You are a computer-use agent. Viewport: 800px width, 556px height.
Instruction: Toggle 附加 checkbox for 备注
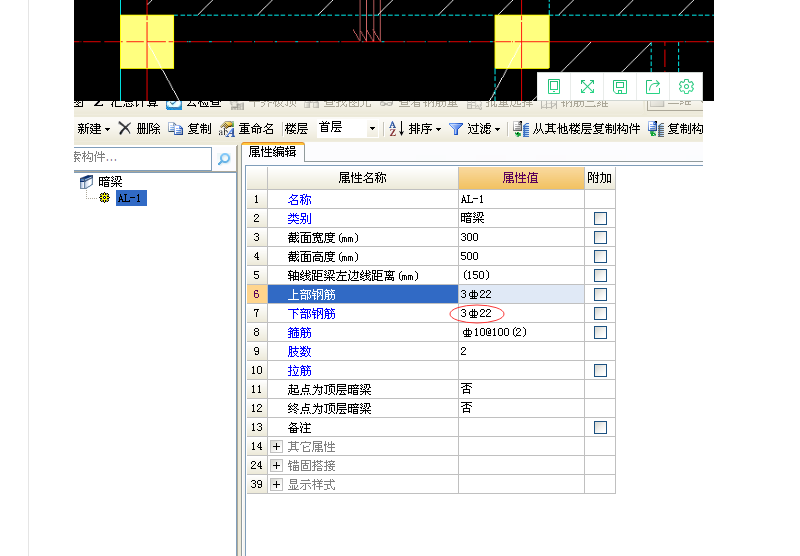[600, 427]
